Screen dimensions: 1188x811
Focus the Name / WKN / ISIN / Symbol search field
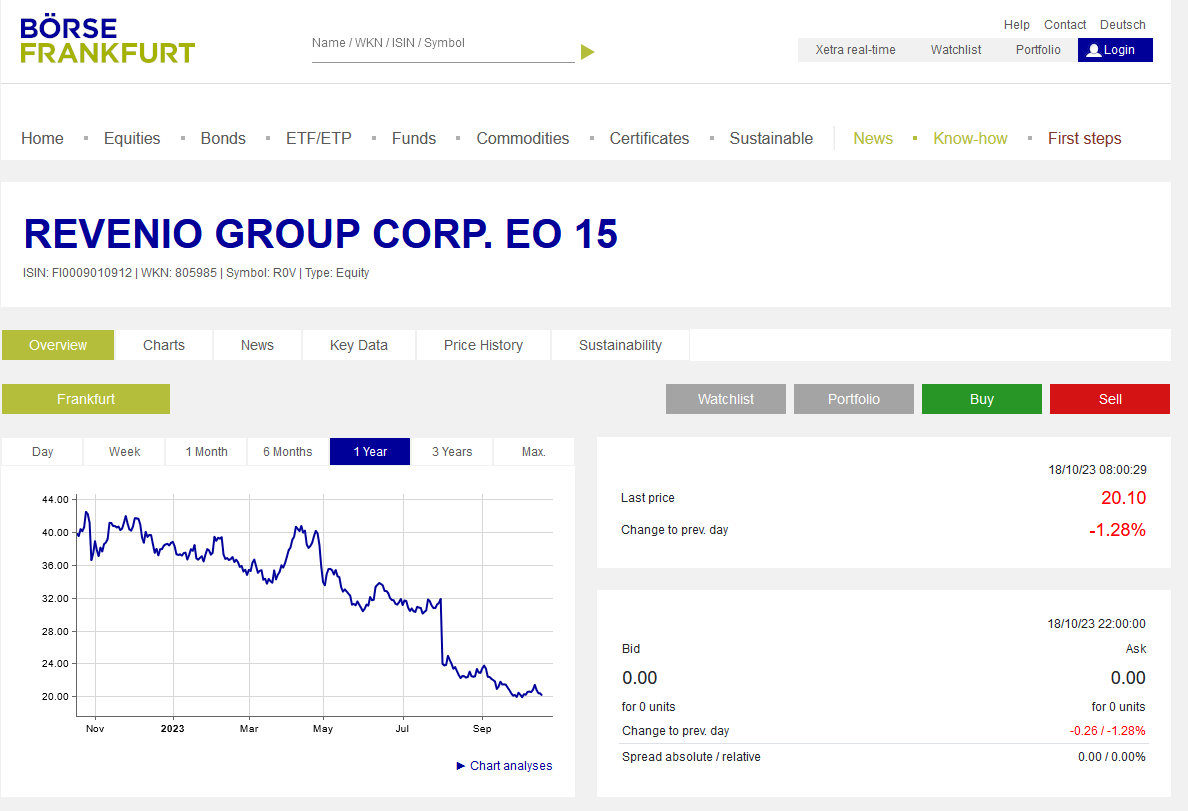[x=443, y=45]
